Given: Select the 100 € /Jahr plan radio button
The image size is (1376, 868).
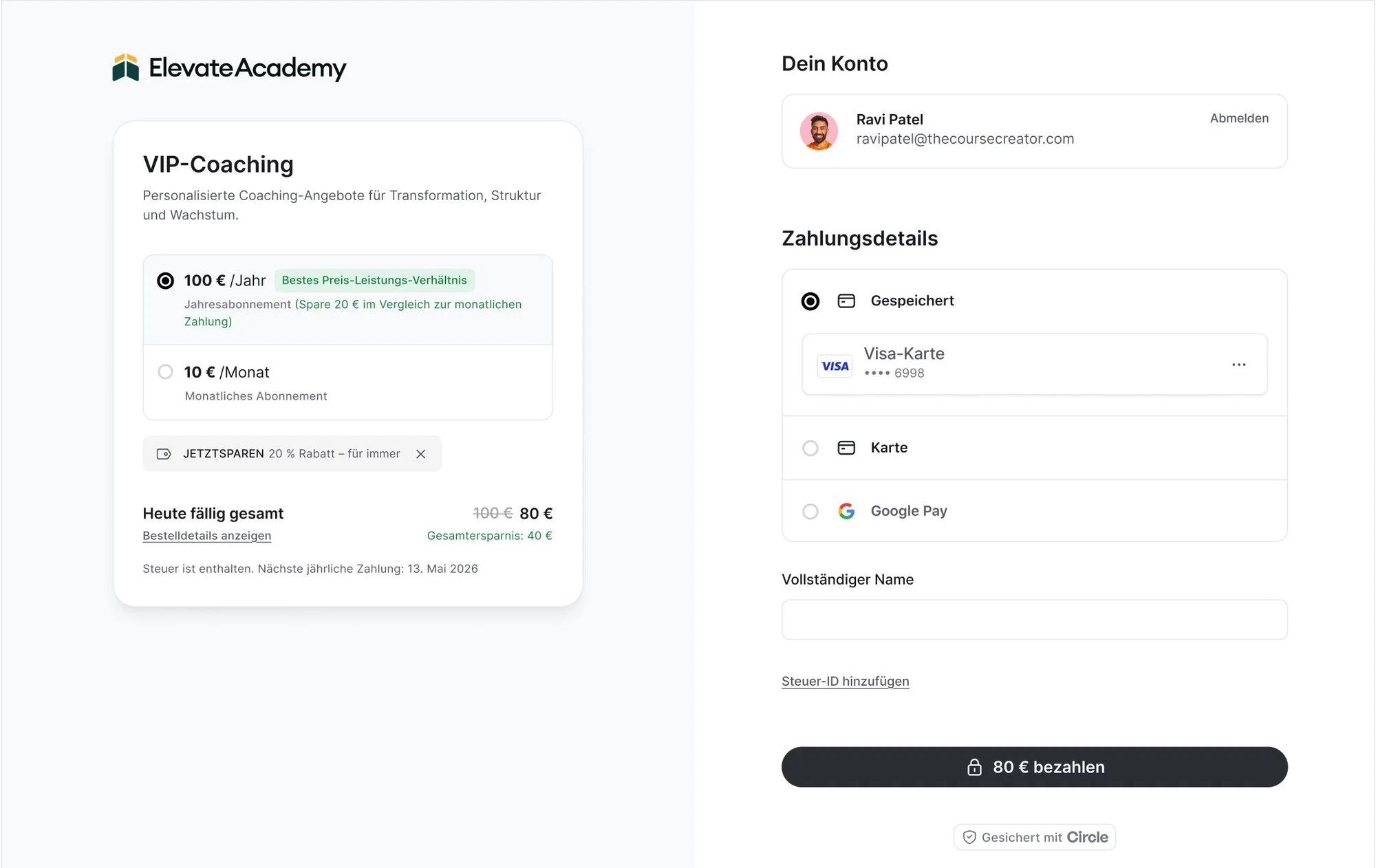Looking at the screenshot, I should [x=165, y=281].
